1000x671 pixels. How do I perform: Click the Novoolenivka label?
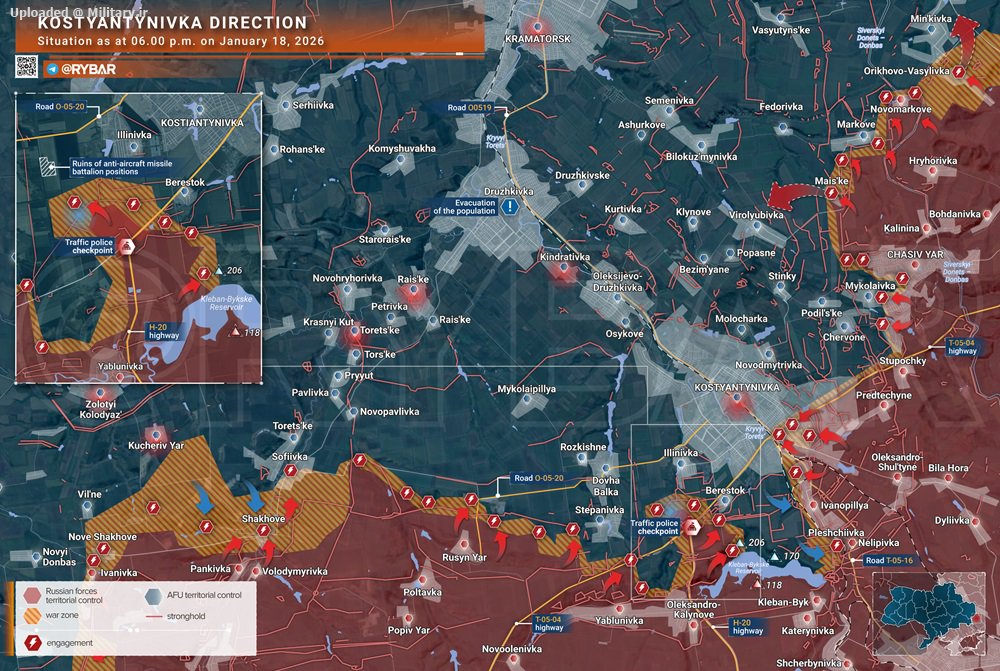(511, 649)
